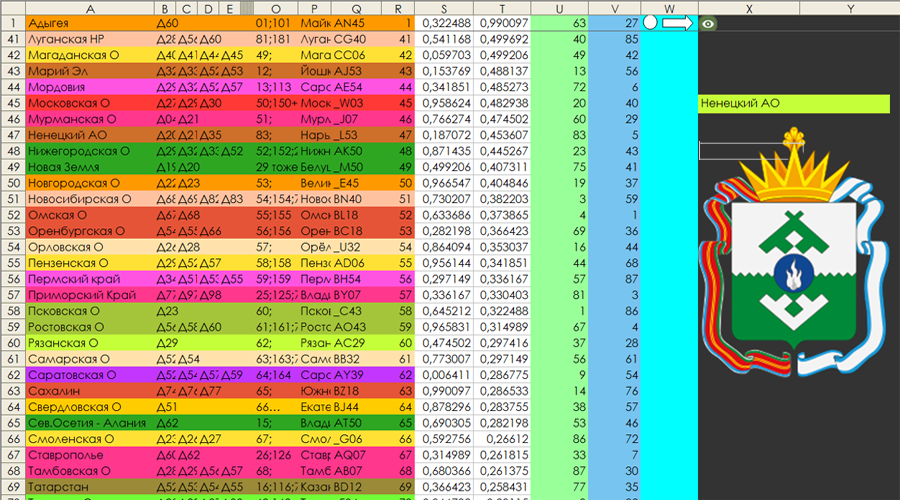Toggle the eye visibility icon in row 1

pos(708,24)
